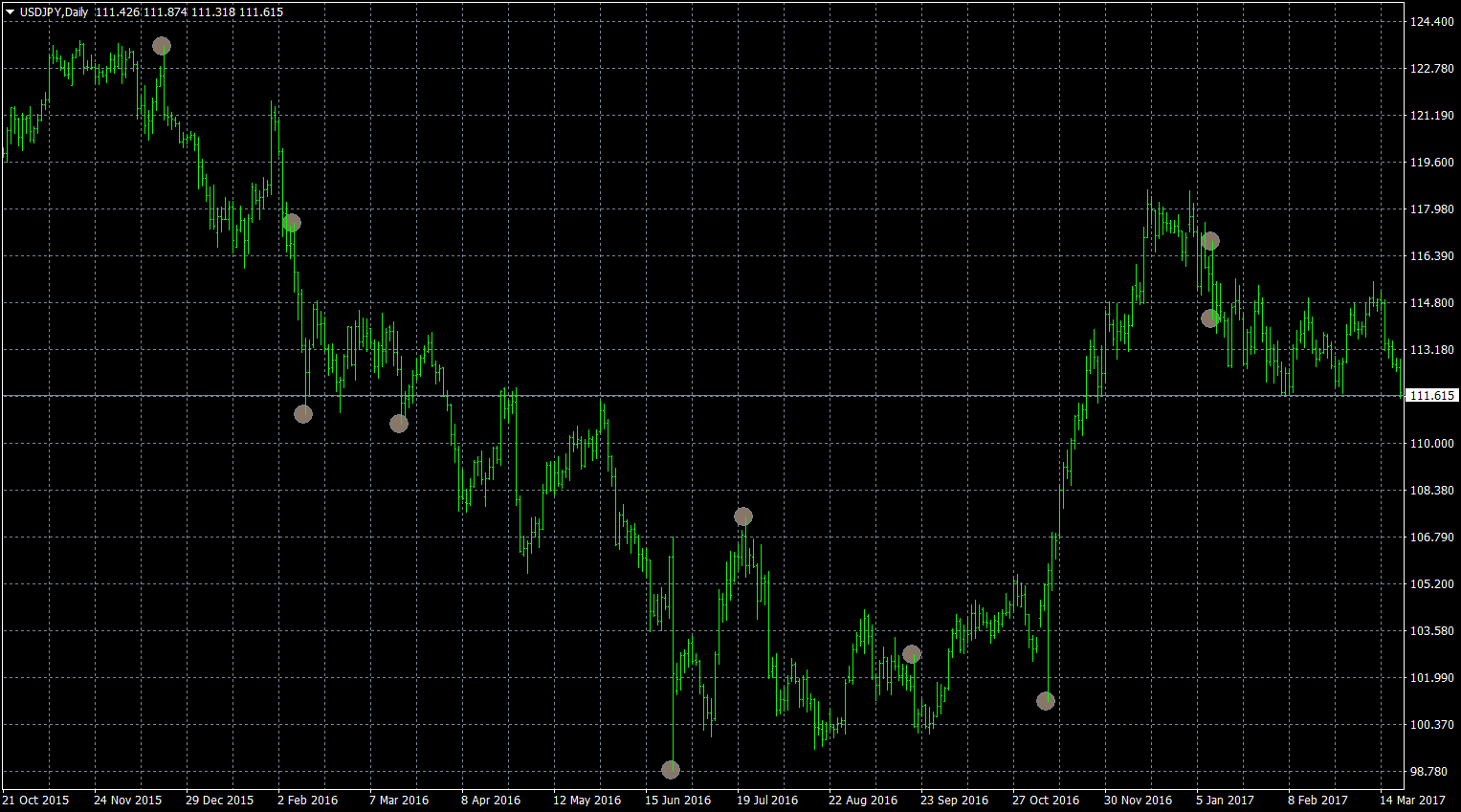Select the topmost circle marker near 124.400 level
This screenshot has height=812, width=1461.
pyautogui.click(x=162, y=46)
